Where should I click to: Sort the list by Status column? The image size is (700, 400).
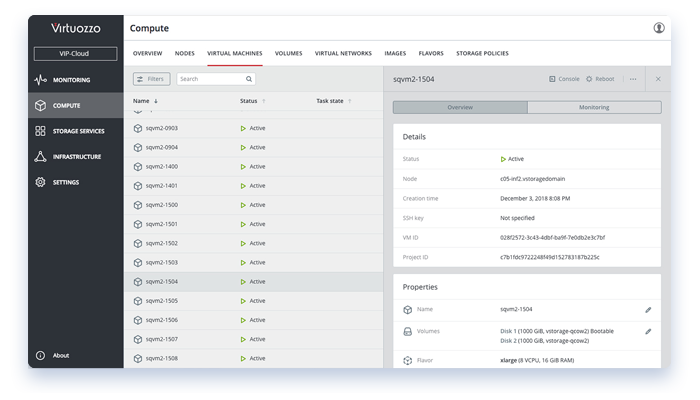[x=252, y=101]
